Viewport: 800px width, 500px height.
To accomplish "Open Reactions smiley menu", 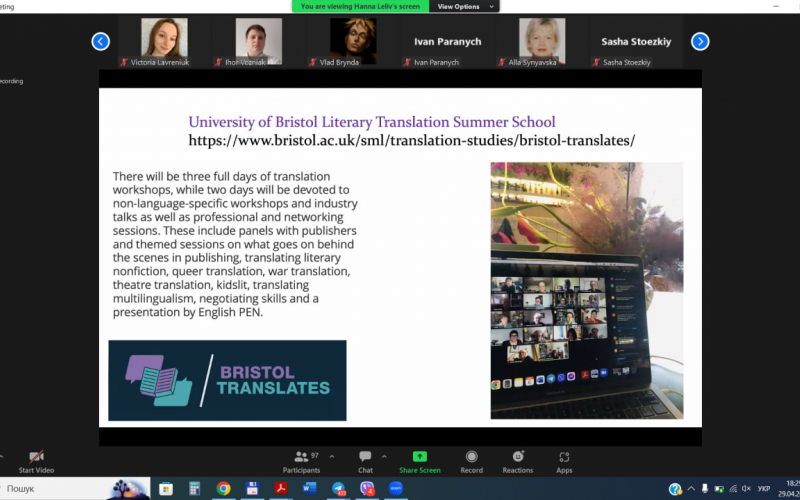I will point(518,462).
